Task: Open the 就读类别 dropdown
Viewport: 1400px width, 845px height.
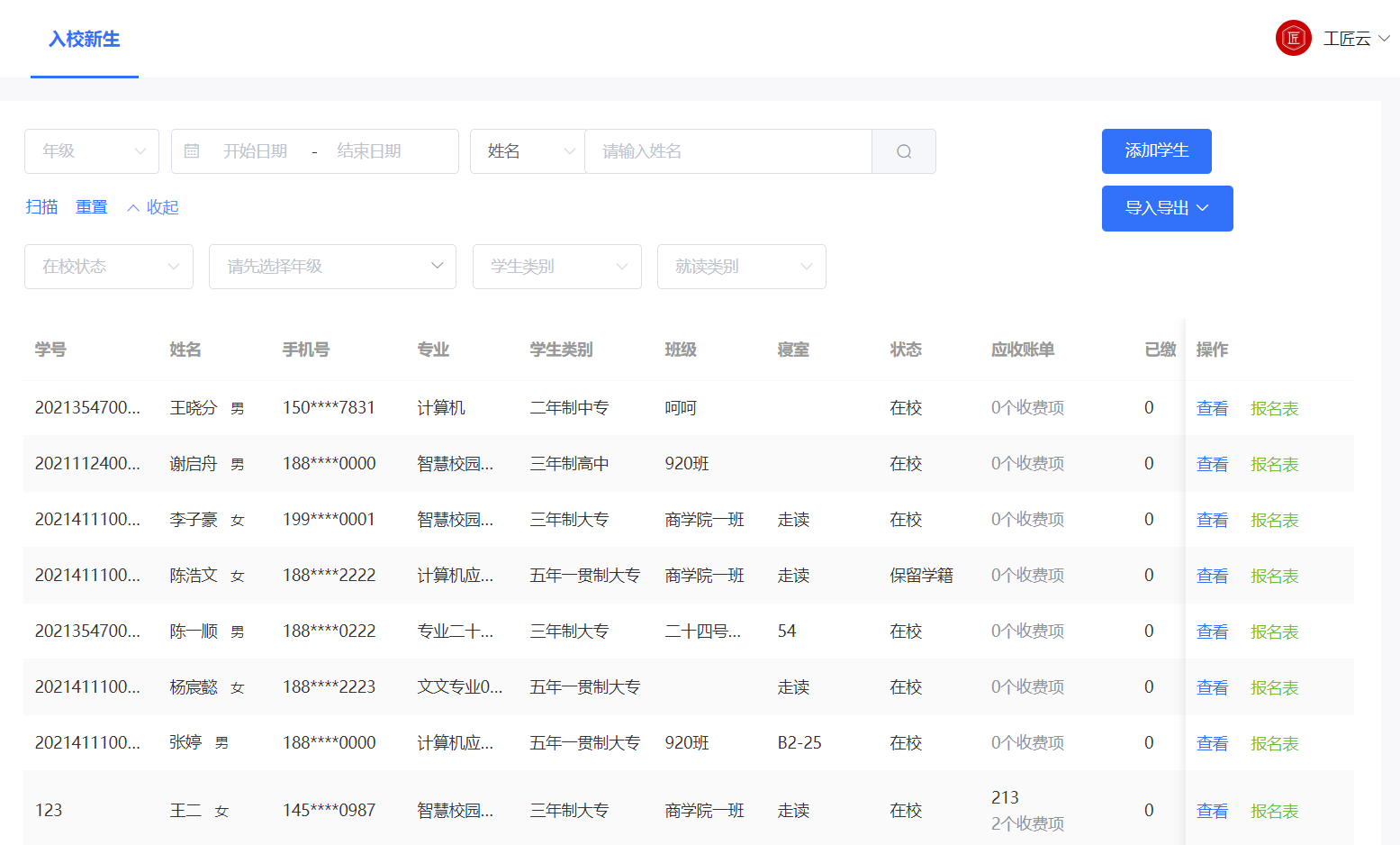Action: point(741,266)
